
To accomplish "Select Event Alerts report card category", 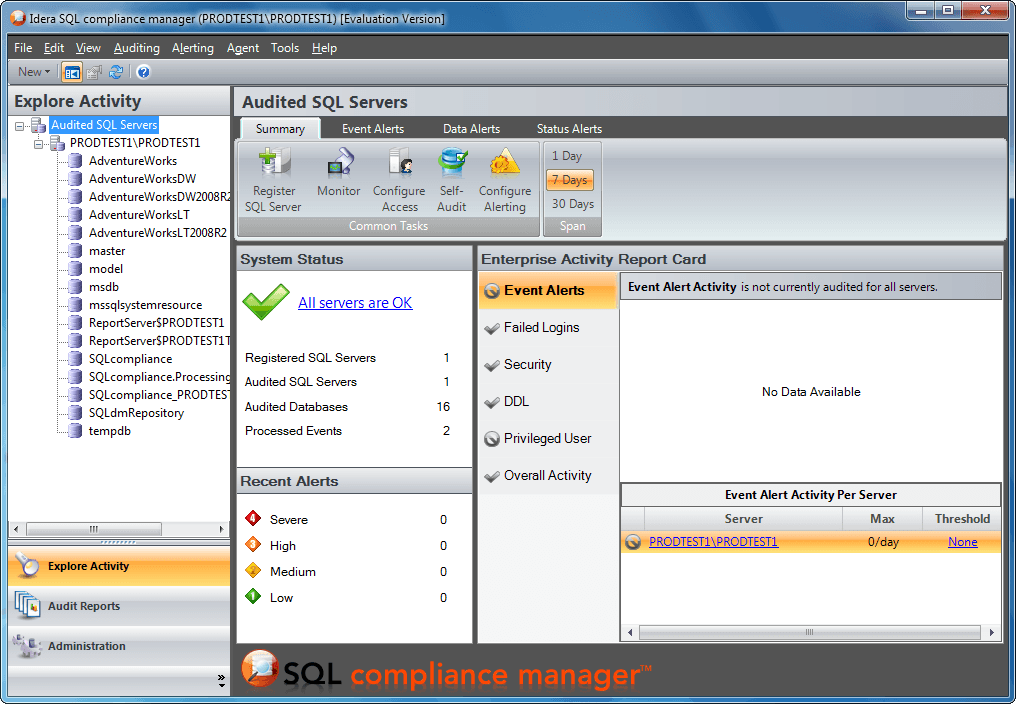I will coord(549,290).
